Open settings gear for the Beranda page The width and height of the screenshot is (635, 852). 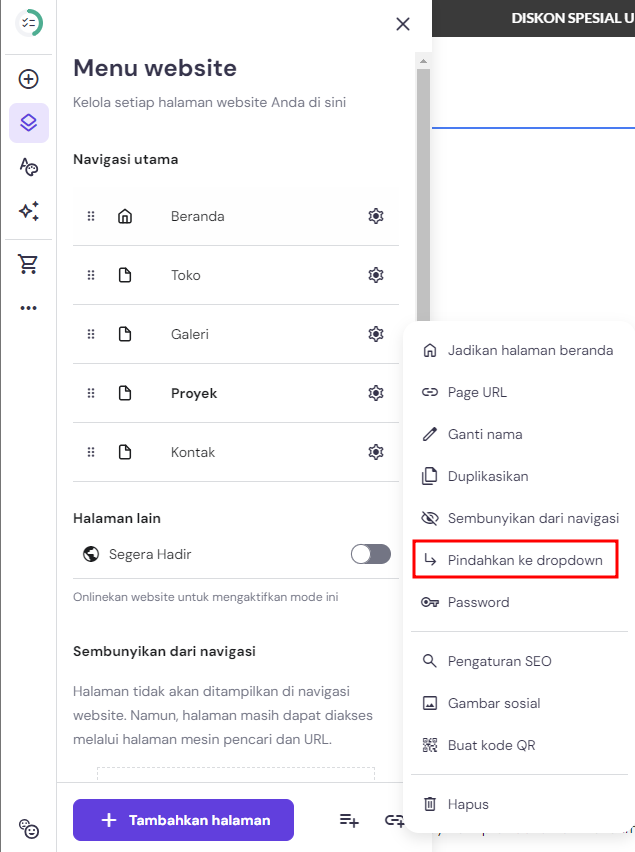coord(376,215)
